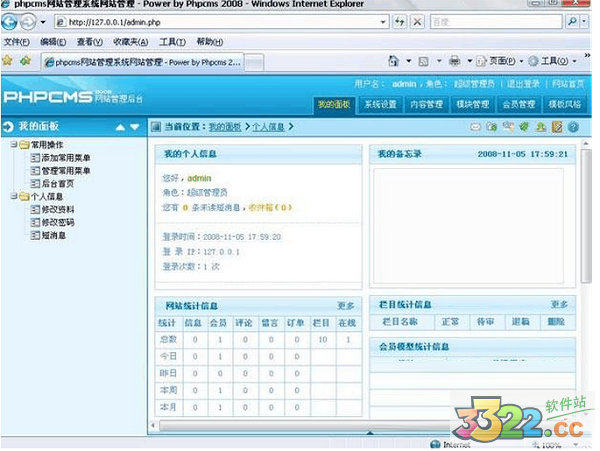Click the browser Forward arrow button
The height and width of the screenshot is (451, 600).
point(28,22)
